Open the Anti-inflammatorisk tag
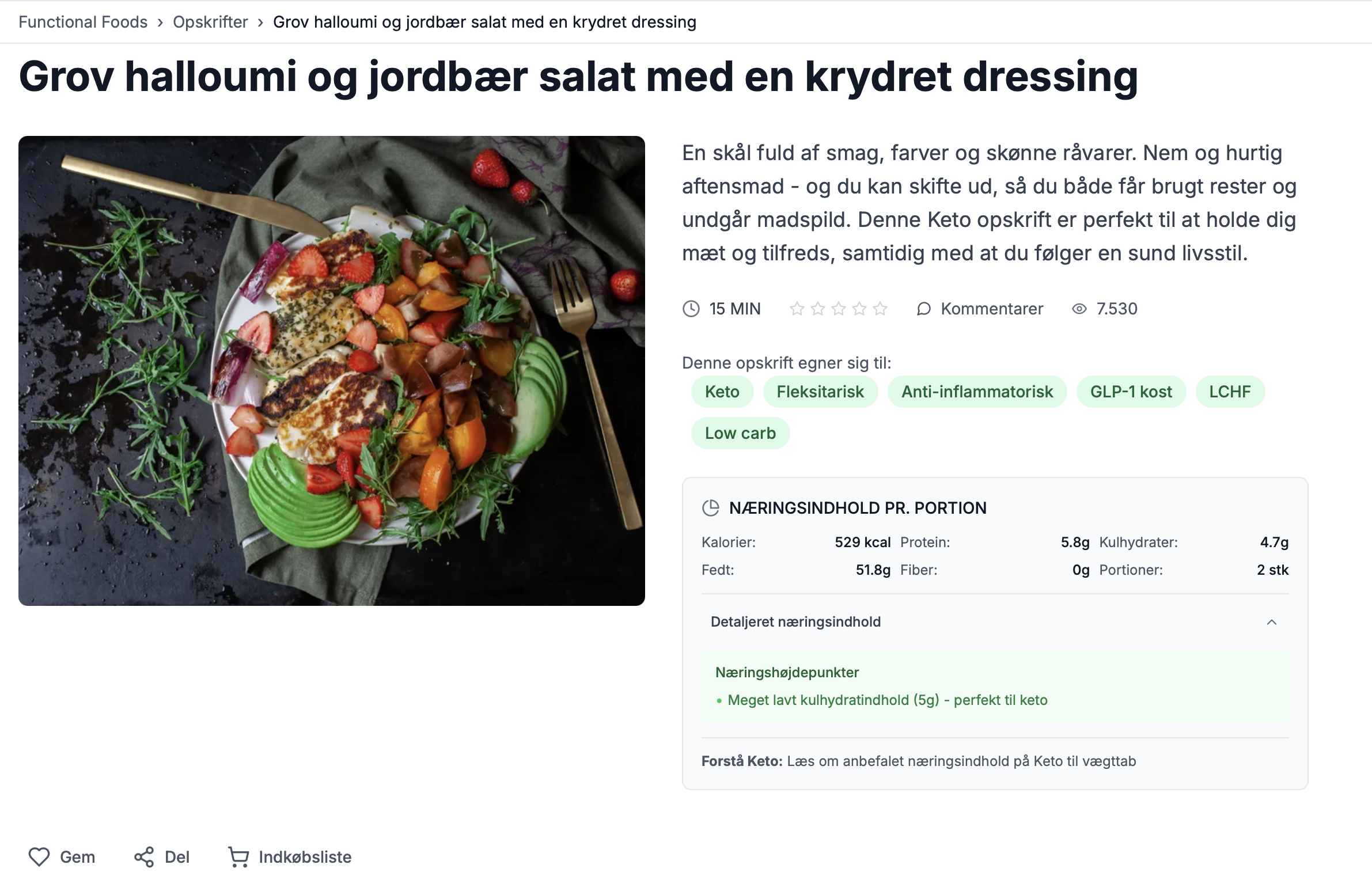The width and height of the screenshot is (1372, 895). (x=977, y=392)
